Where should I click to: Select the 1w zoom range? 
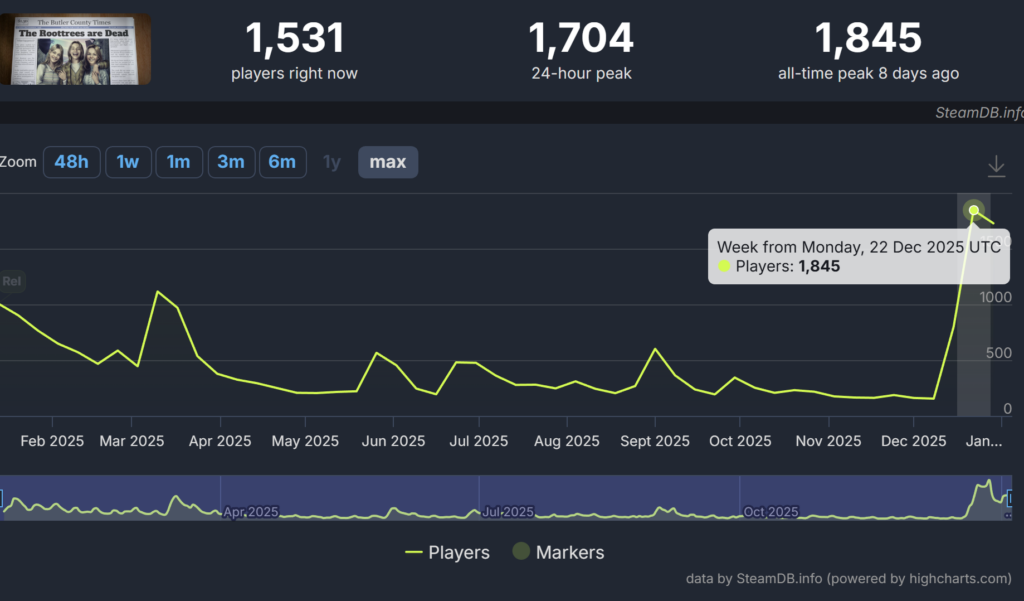point(127,162)
